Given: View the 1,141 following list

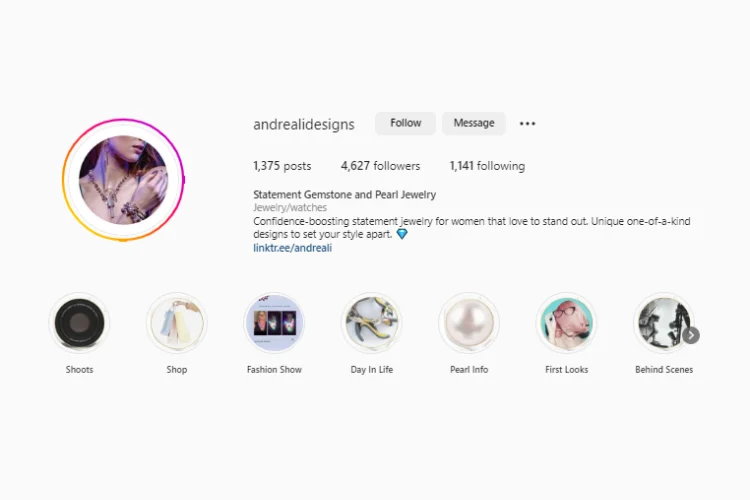Looking at the screenshot, I should [487, 166].
